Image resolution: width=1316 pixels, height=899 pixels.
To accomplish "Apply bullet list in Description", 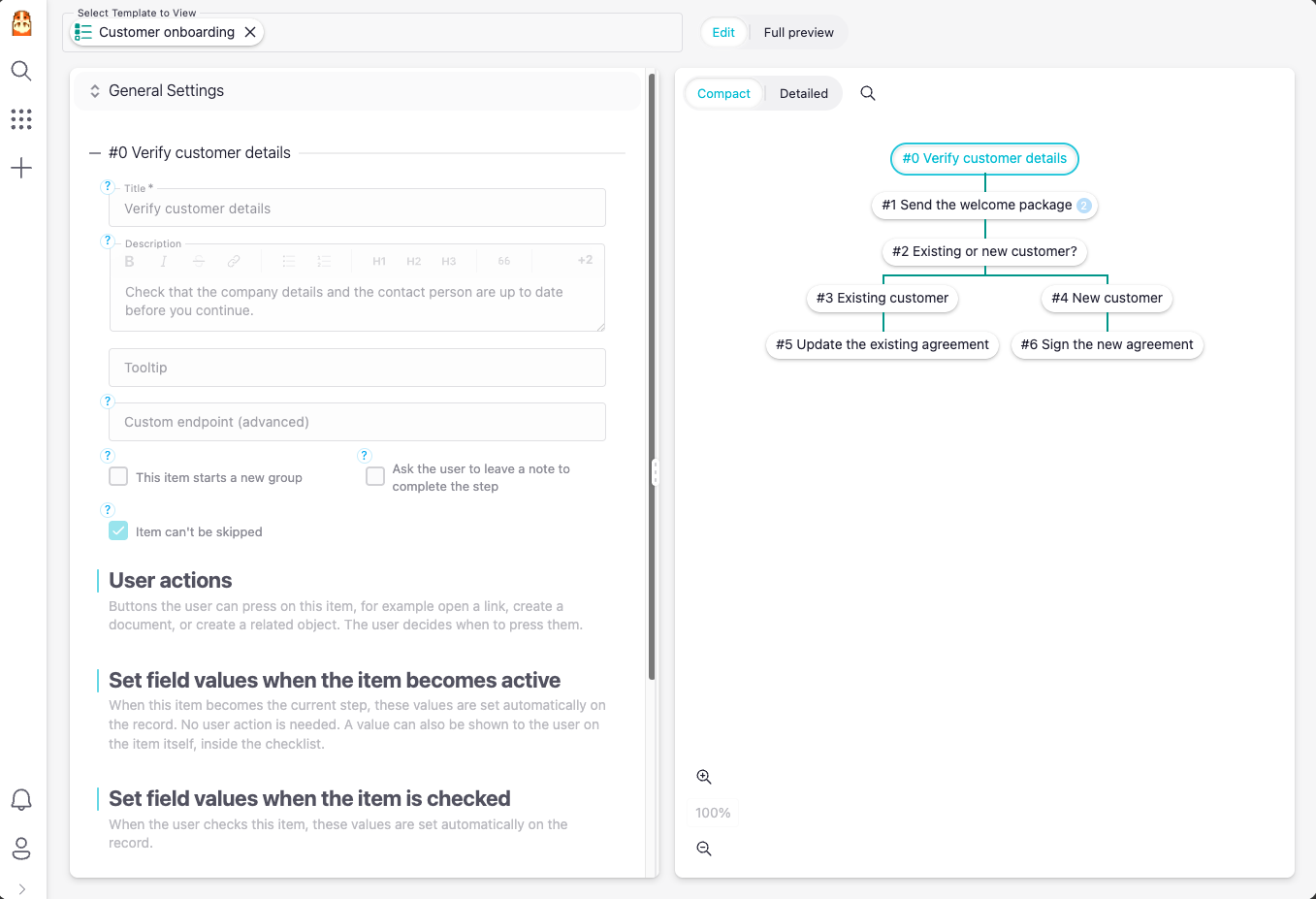I will pos(289,261).
